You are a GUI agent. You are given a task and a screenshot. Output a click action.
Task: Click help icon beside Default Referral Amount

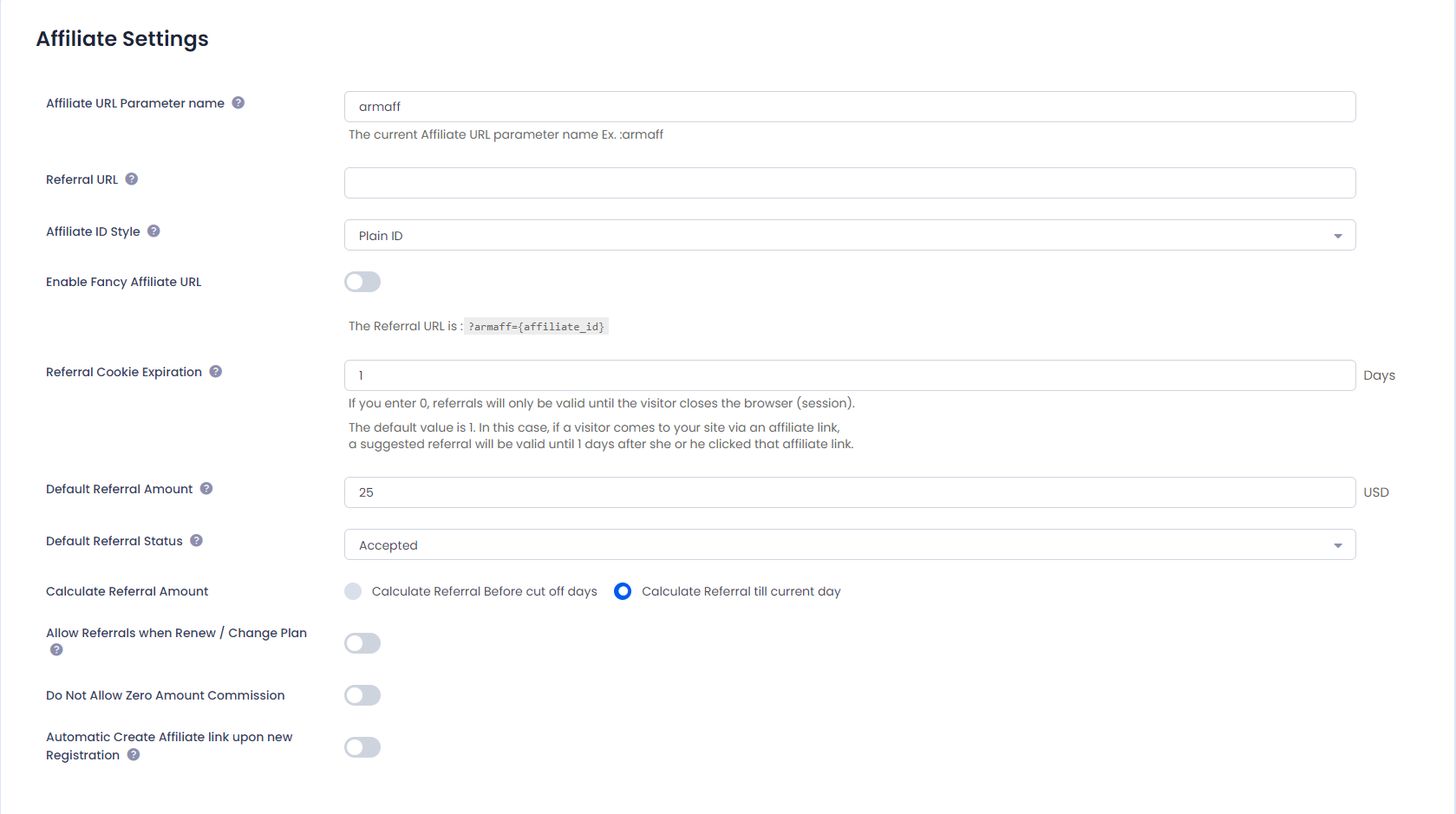pos(206,489)
